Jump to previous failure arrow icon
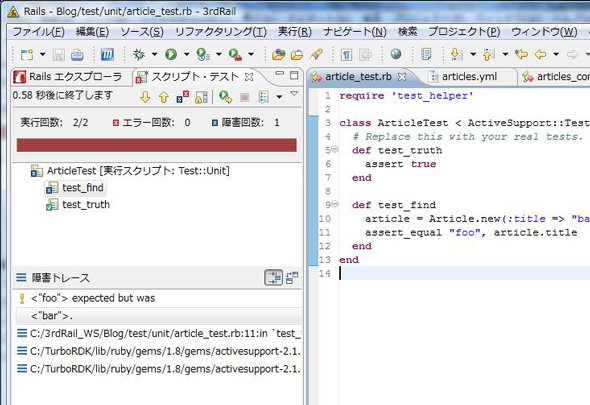 coord(164,97)
